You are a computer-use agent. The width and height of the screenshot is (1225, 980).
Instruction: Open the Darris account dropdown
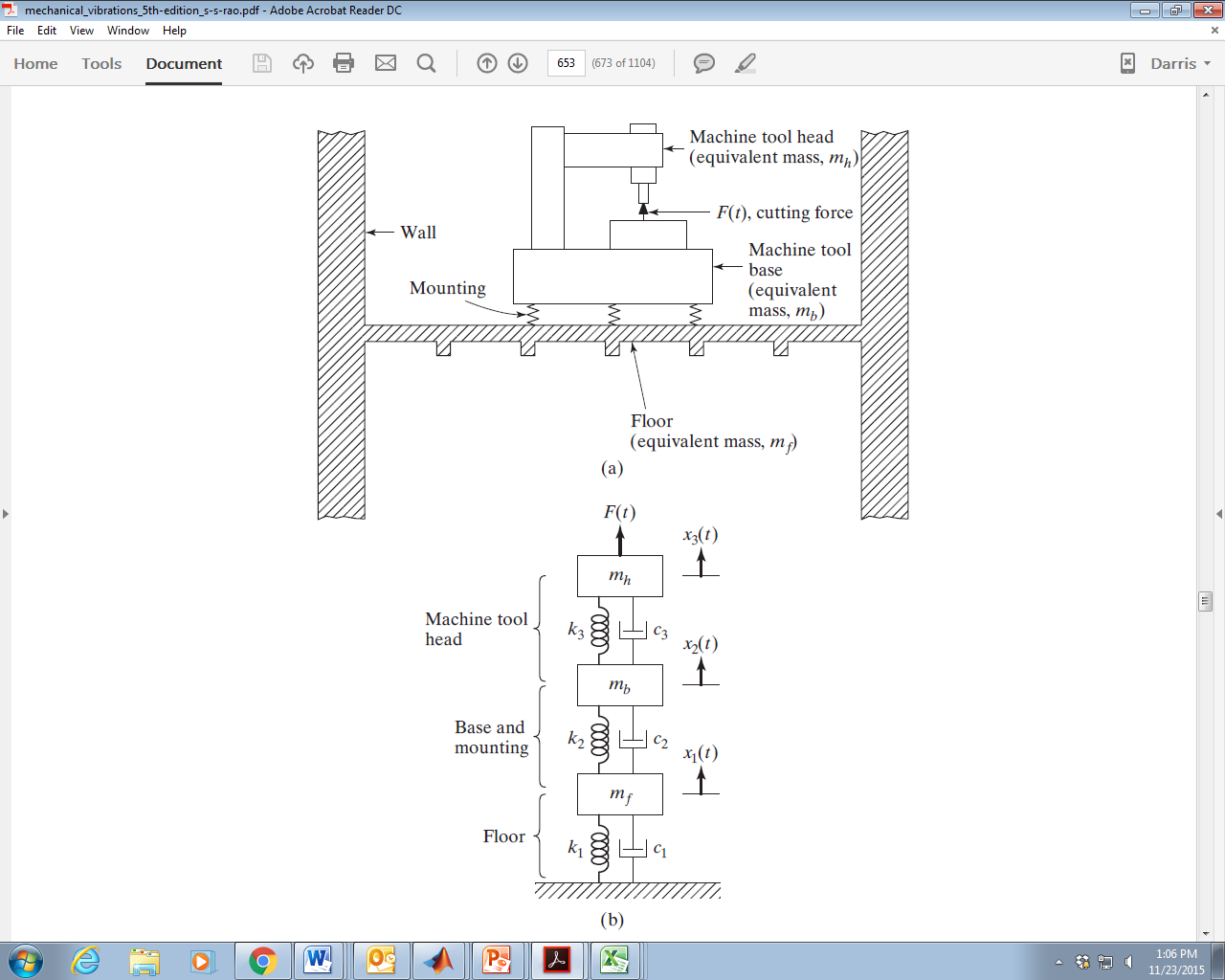coord(1176,63)
